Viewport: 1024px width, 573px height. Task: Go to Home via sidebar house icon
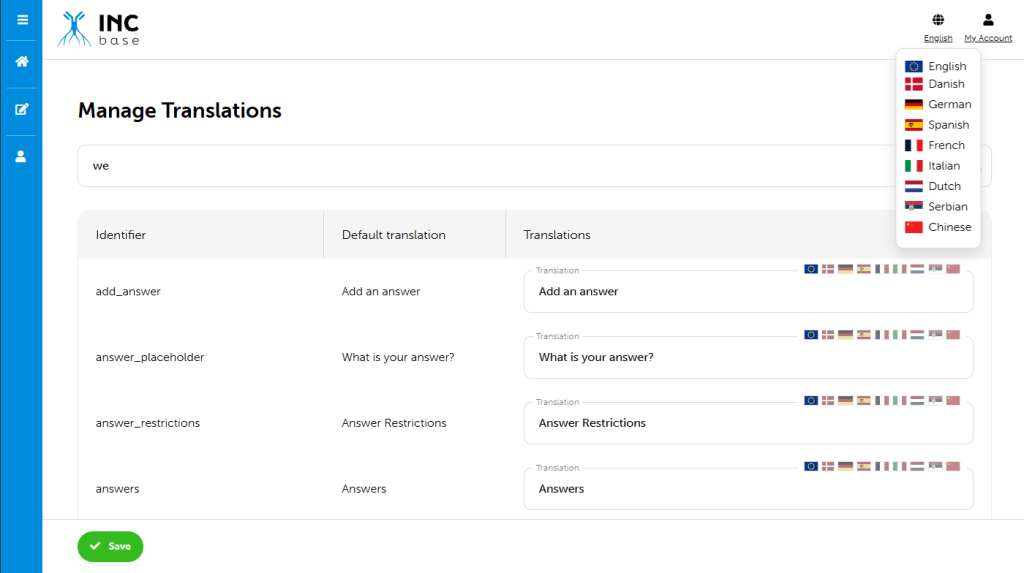pyautogui.click(x=22, y=62)
